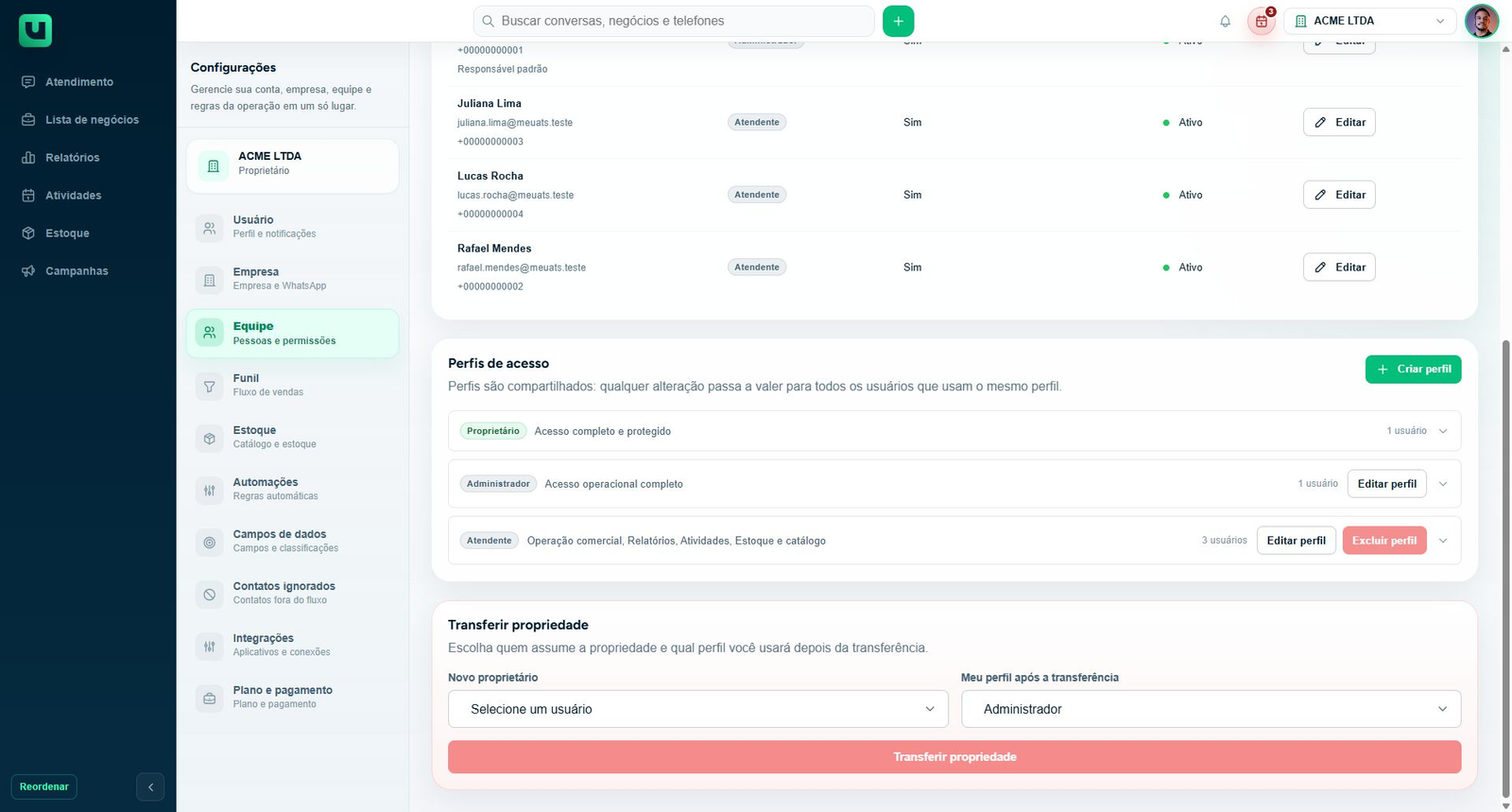Click the Funil funnel icon

click(x=210, y=387)
